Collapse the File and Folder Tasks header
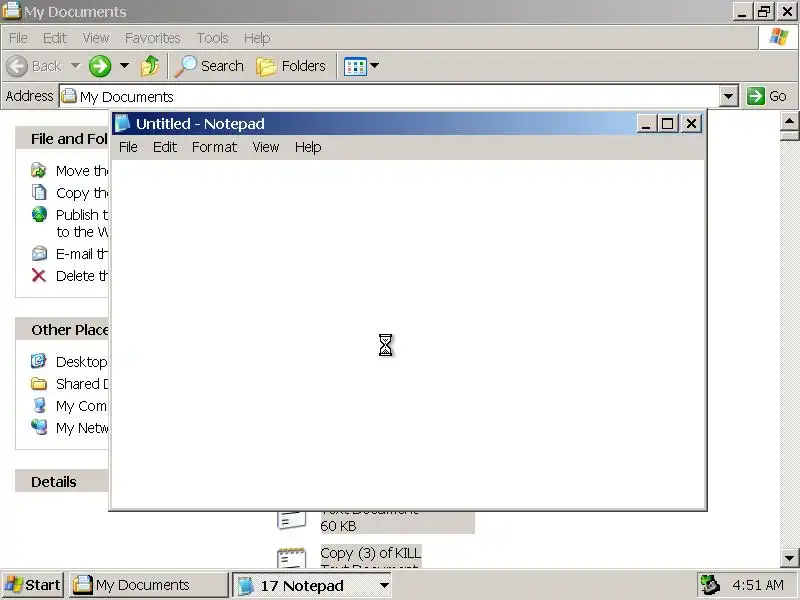 (62, 139)
